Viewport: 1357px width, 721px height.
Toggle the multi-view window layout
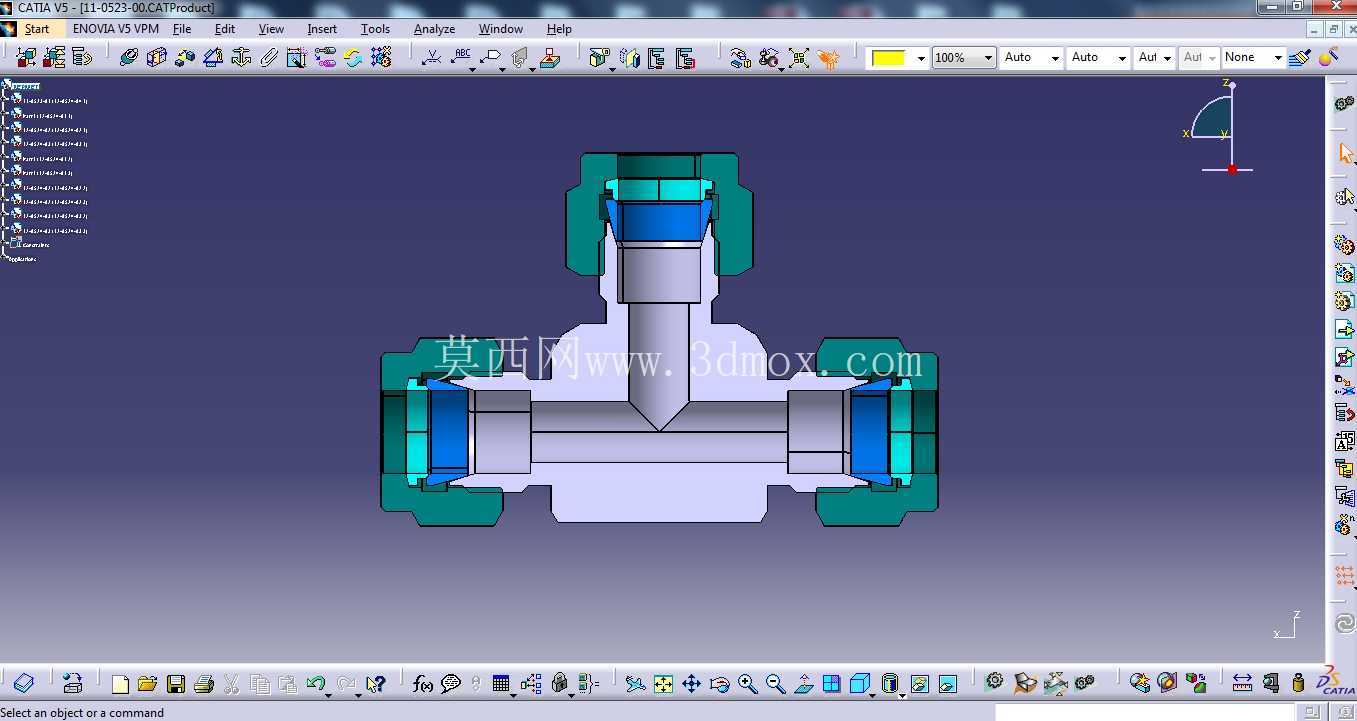click(831, 684)
